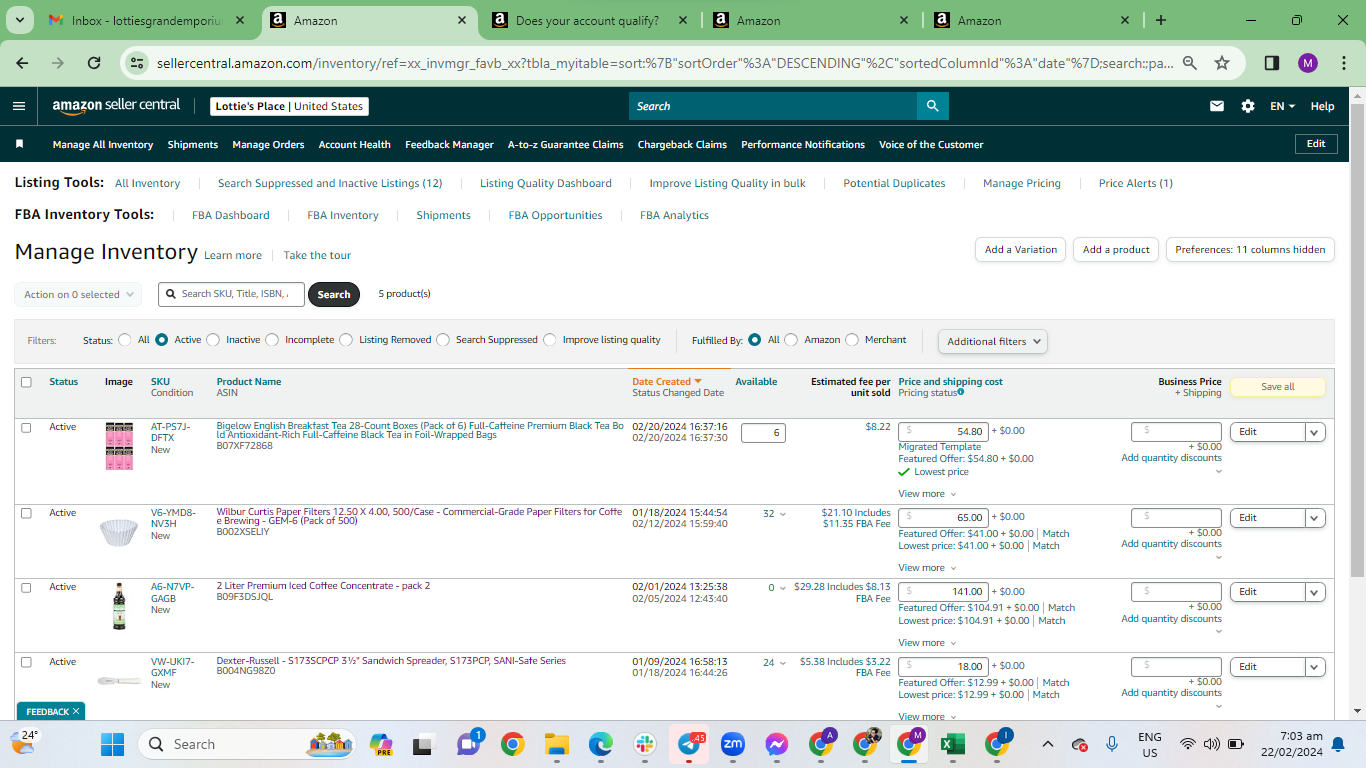Click the Wilbur Curtis paper filter thumbnail
The image size is (1366, 768).
point(119,532)
